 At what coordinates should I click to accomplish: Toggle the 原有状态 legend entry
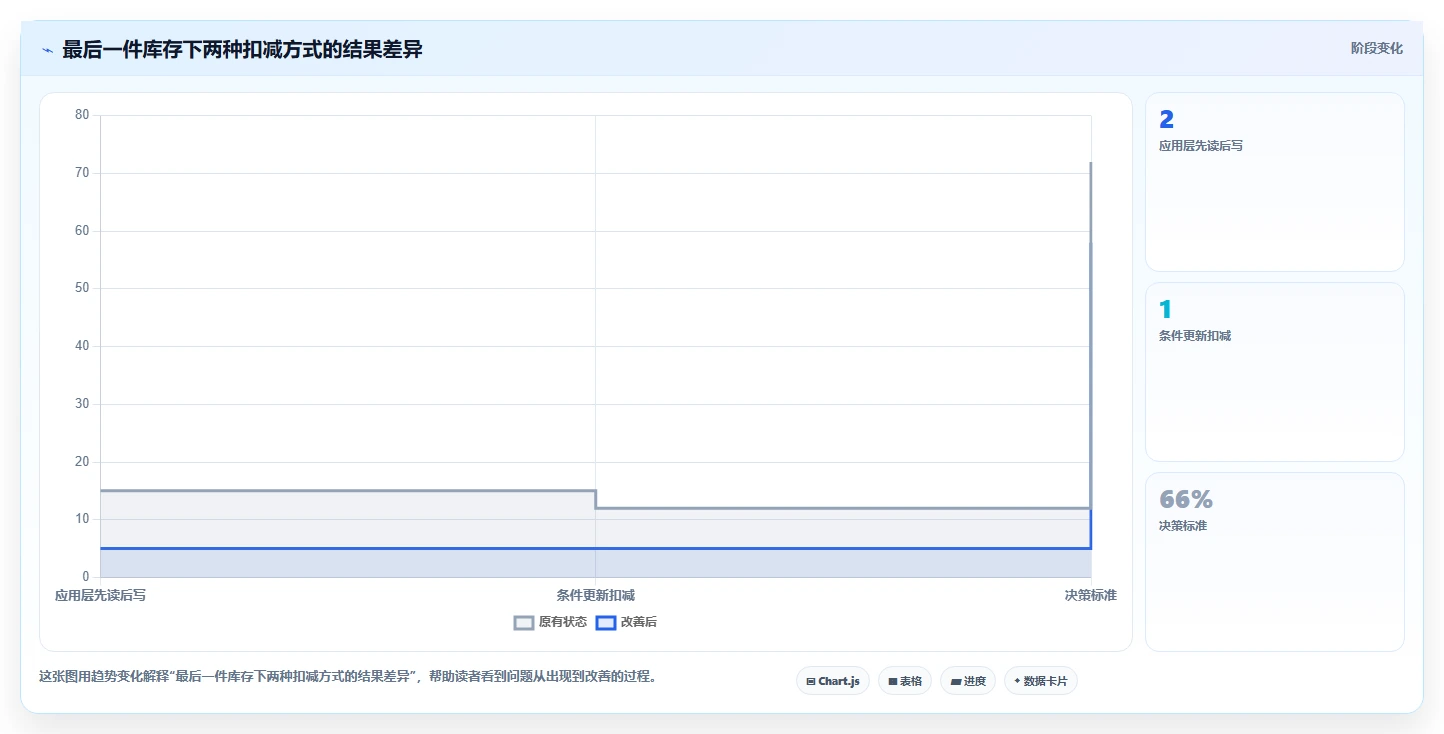click(x=550, y=622)
